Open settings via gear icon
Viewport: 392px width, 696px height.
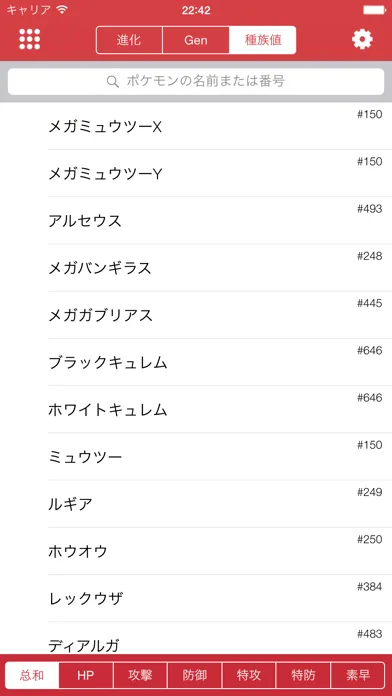click(x=362, y=40)
